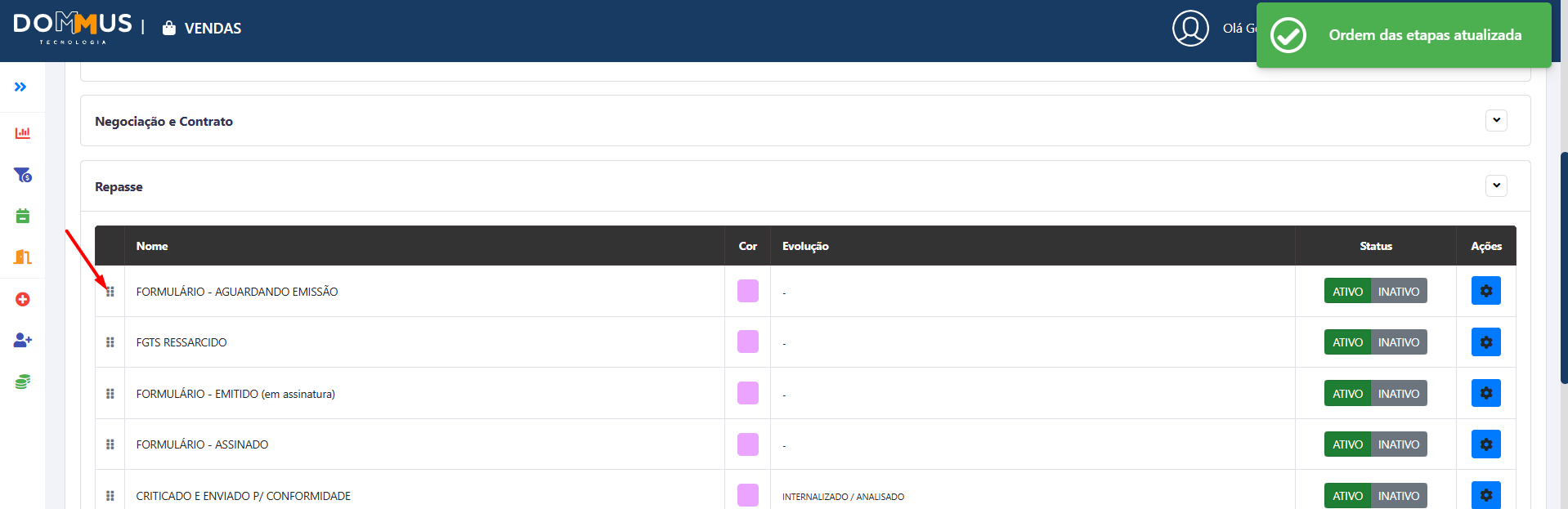Click the red plus circle sidebar icon
The height and width of the screenshot is (509, 1568).
point(23,299)
